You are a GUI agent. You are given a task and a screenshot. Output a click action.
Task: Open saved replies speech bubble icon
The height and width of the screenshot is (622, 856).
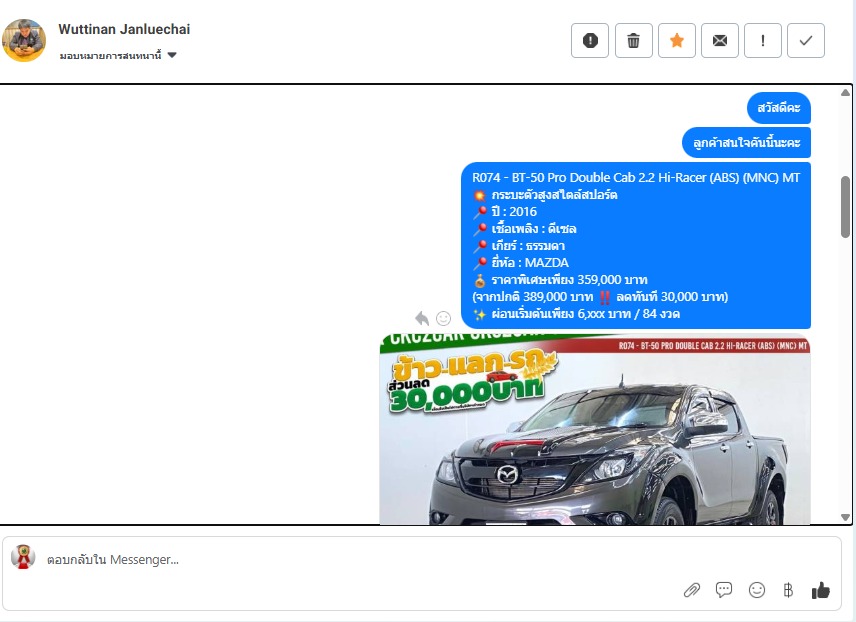click(x=724, y=590)
